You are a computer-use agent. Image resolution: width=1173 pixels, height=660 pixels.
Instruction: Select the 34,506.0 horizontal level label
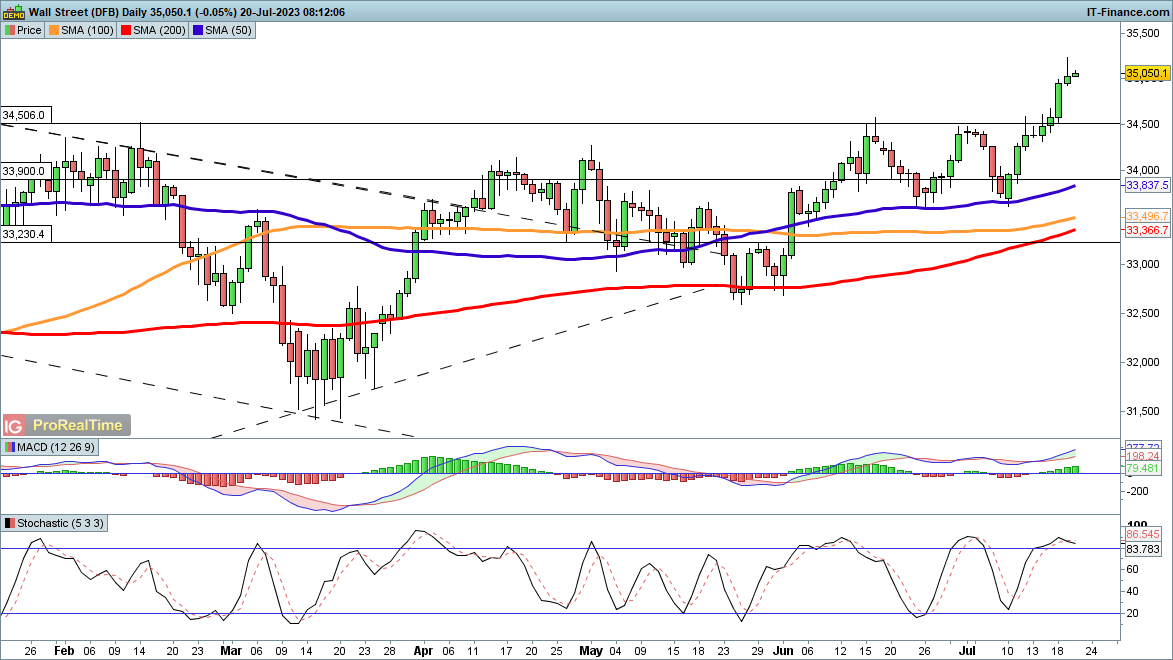click(x=24, y=116)
